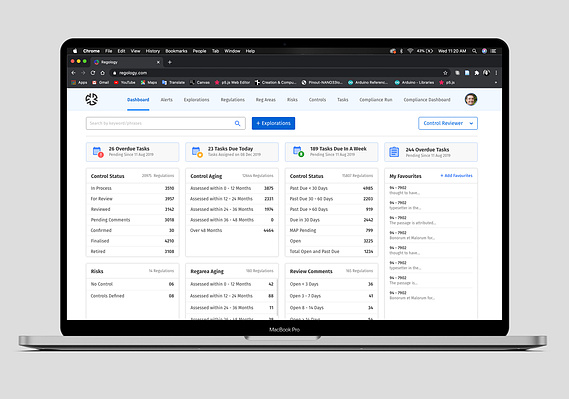This screenshot has width=569, height=399.
Task: Click the + Explorations button
Action: [273, 123]
